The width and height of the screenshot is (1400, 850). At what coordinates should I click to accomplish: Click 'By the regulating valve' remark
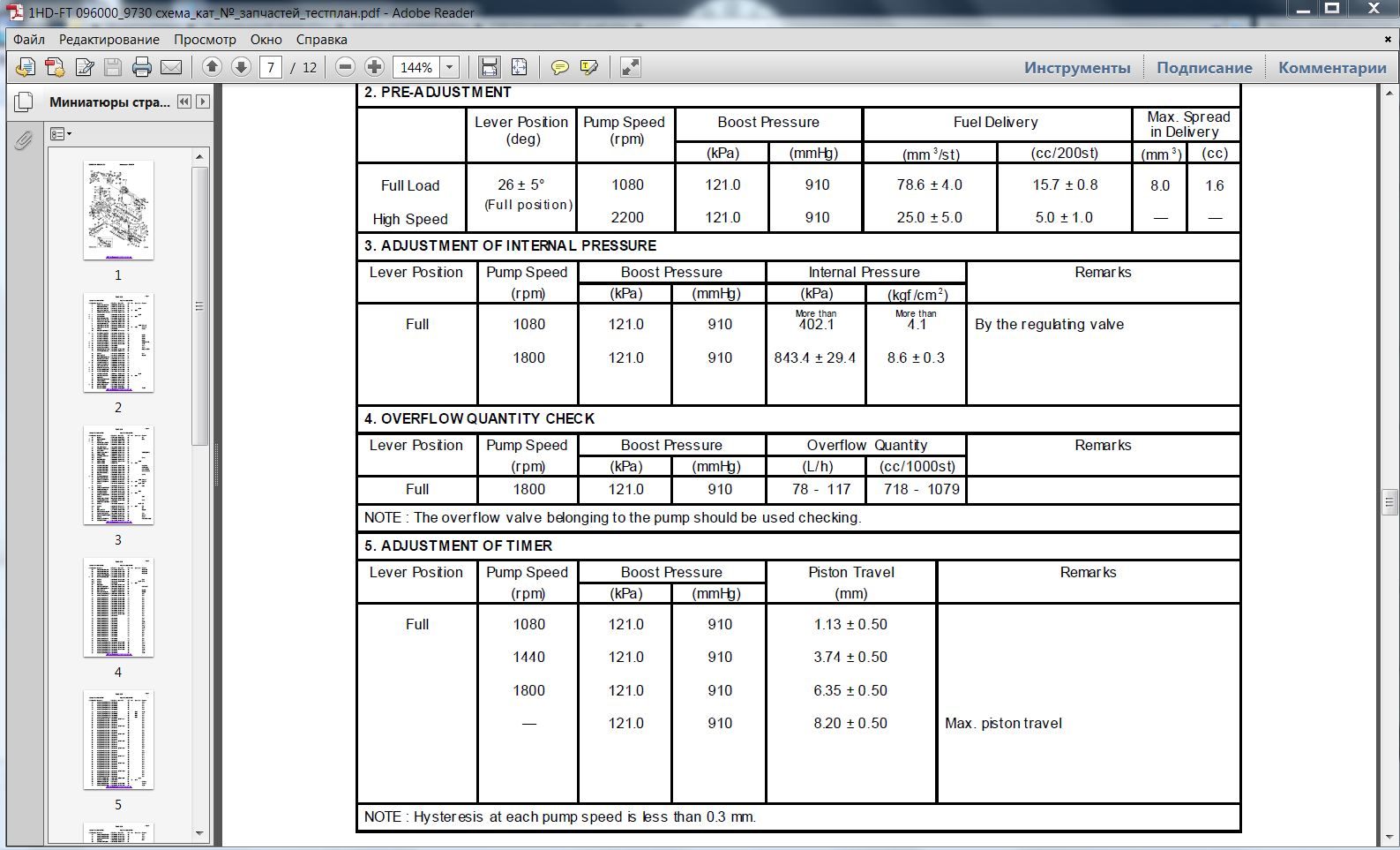point(1049,325)
